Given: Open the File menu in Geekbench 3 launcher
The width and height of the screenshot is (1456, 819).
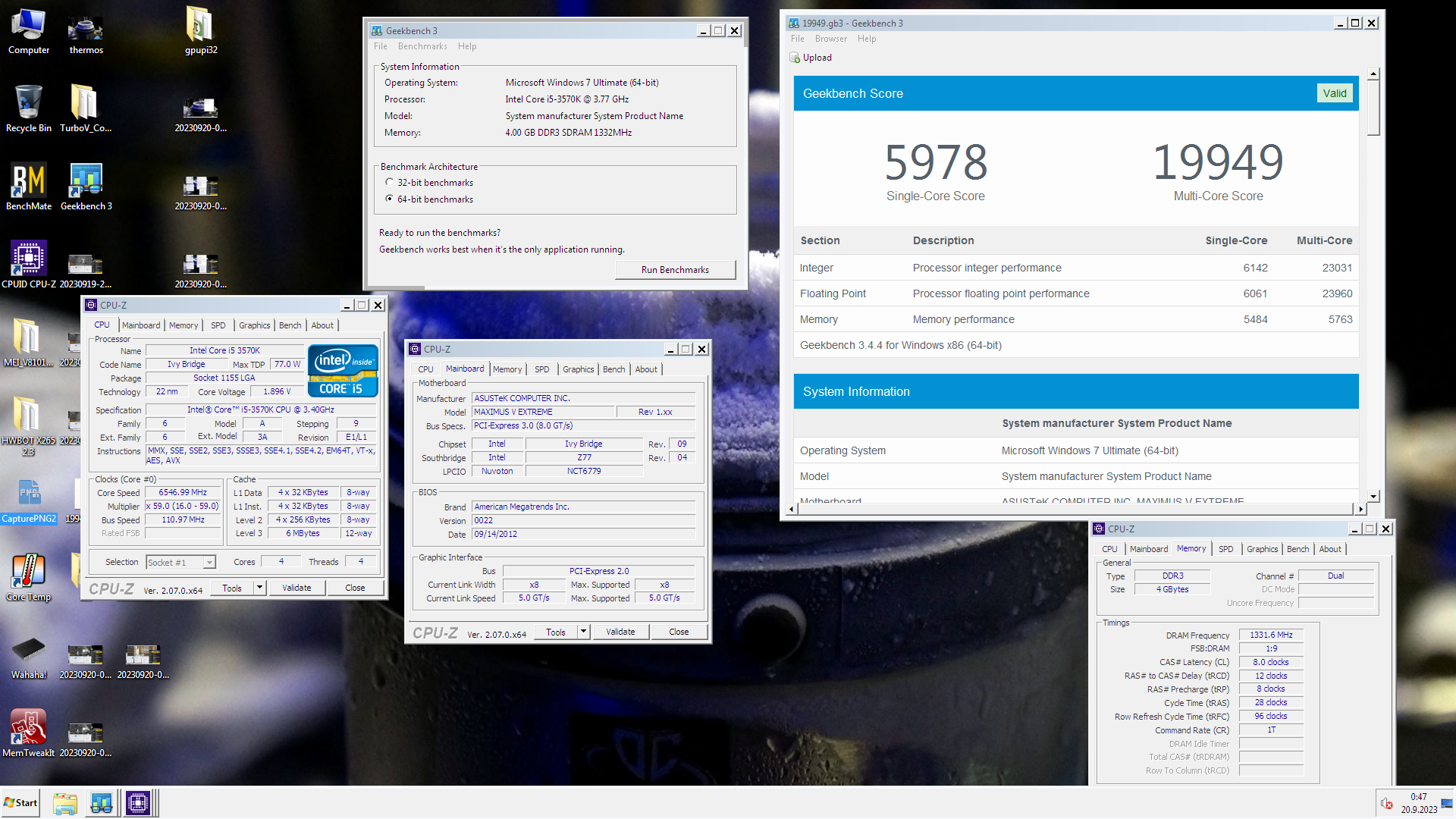Looking at the screenshot, I should 381,46.
